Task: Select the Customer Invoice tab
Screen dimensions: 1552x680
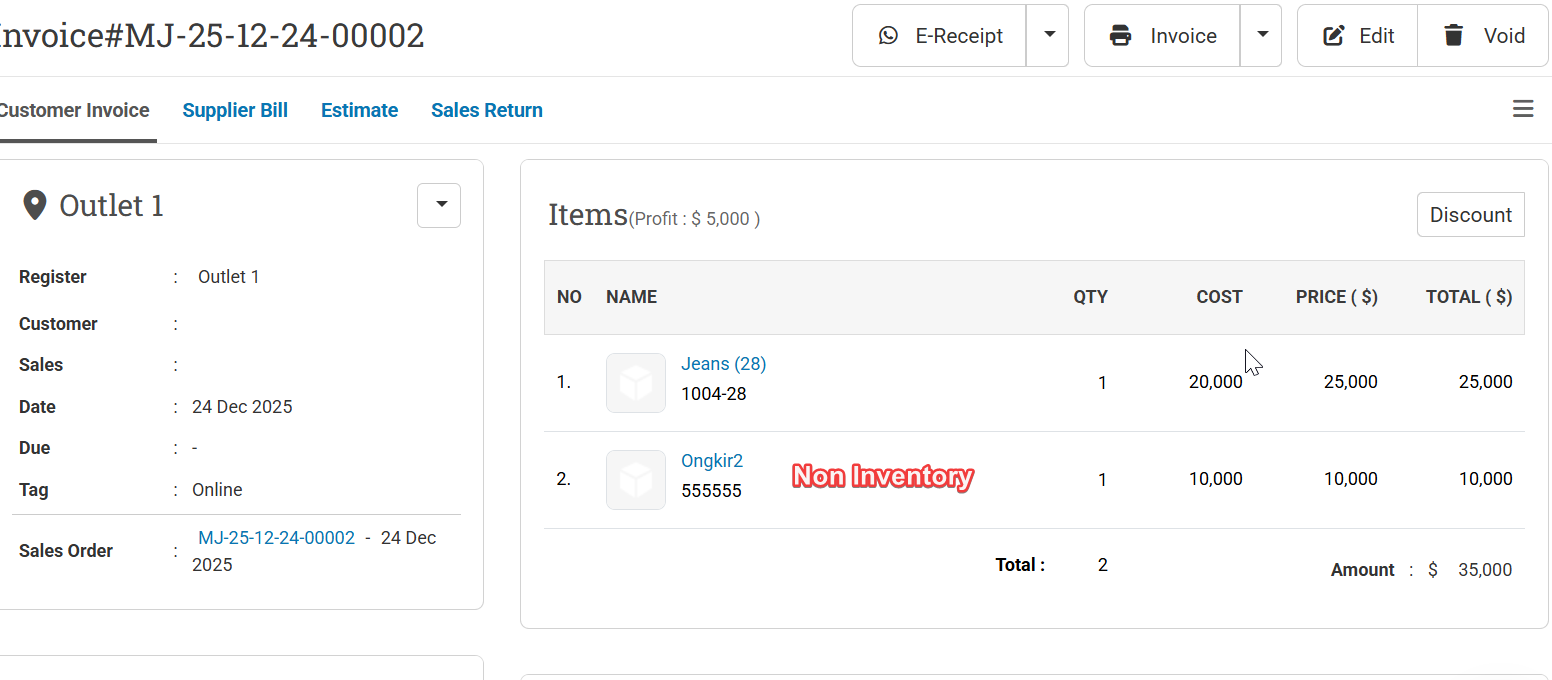Action: click(75, 110)
